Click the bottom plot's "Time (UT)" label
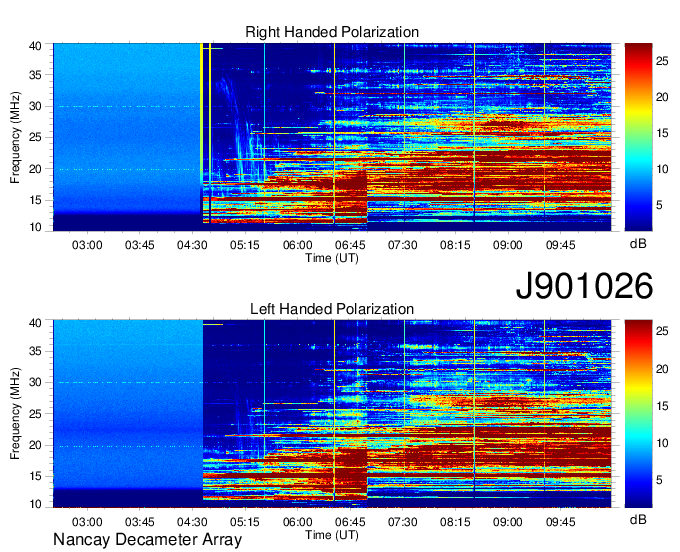Viewport: 680px width, 552px height. [x=332, y=535]
